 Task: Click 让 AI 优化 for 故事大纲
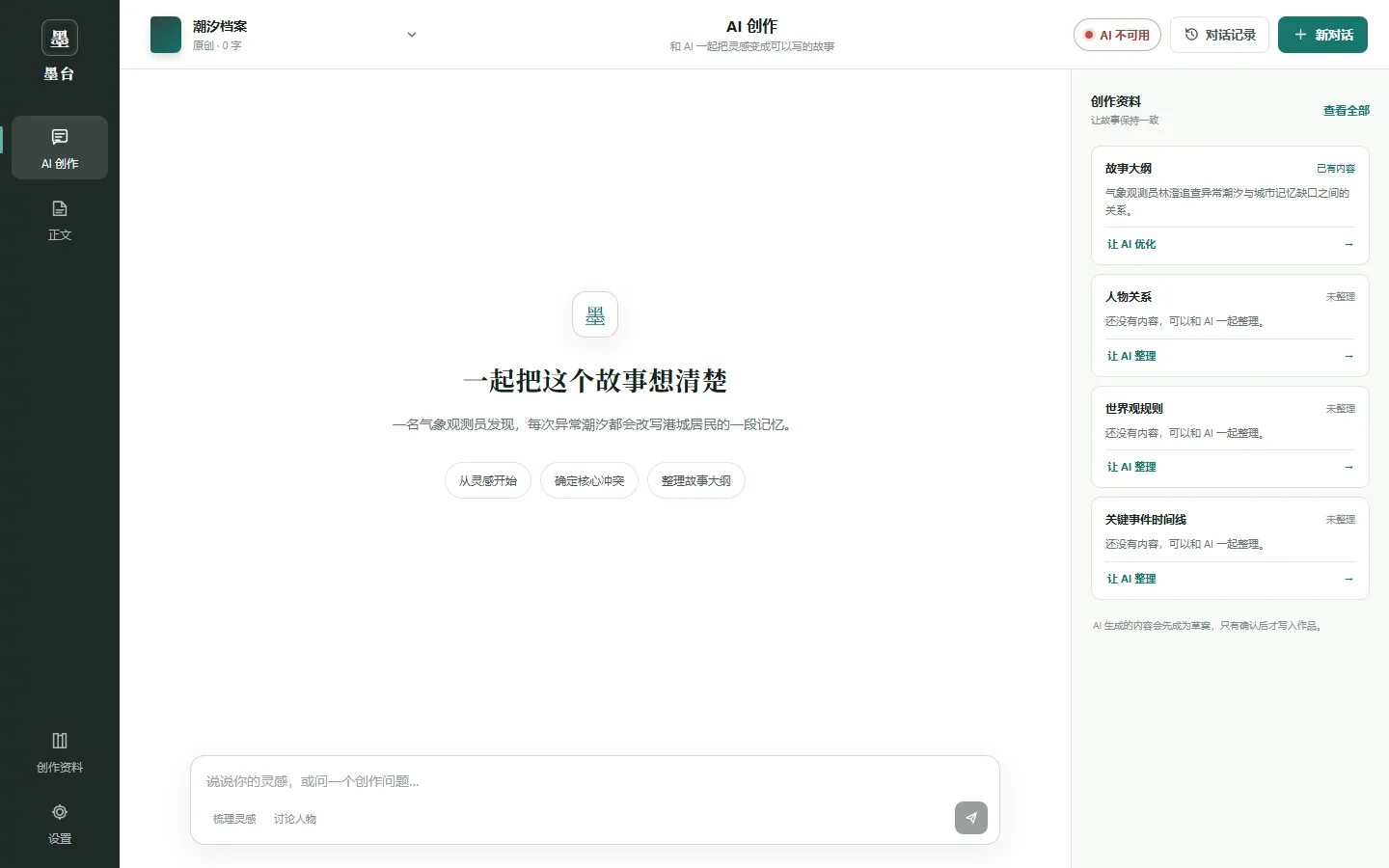(1131, 245)
